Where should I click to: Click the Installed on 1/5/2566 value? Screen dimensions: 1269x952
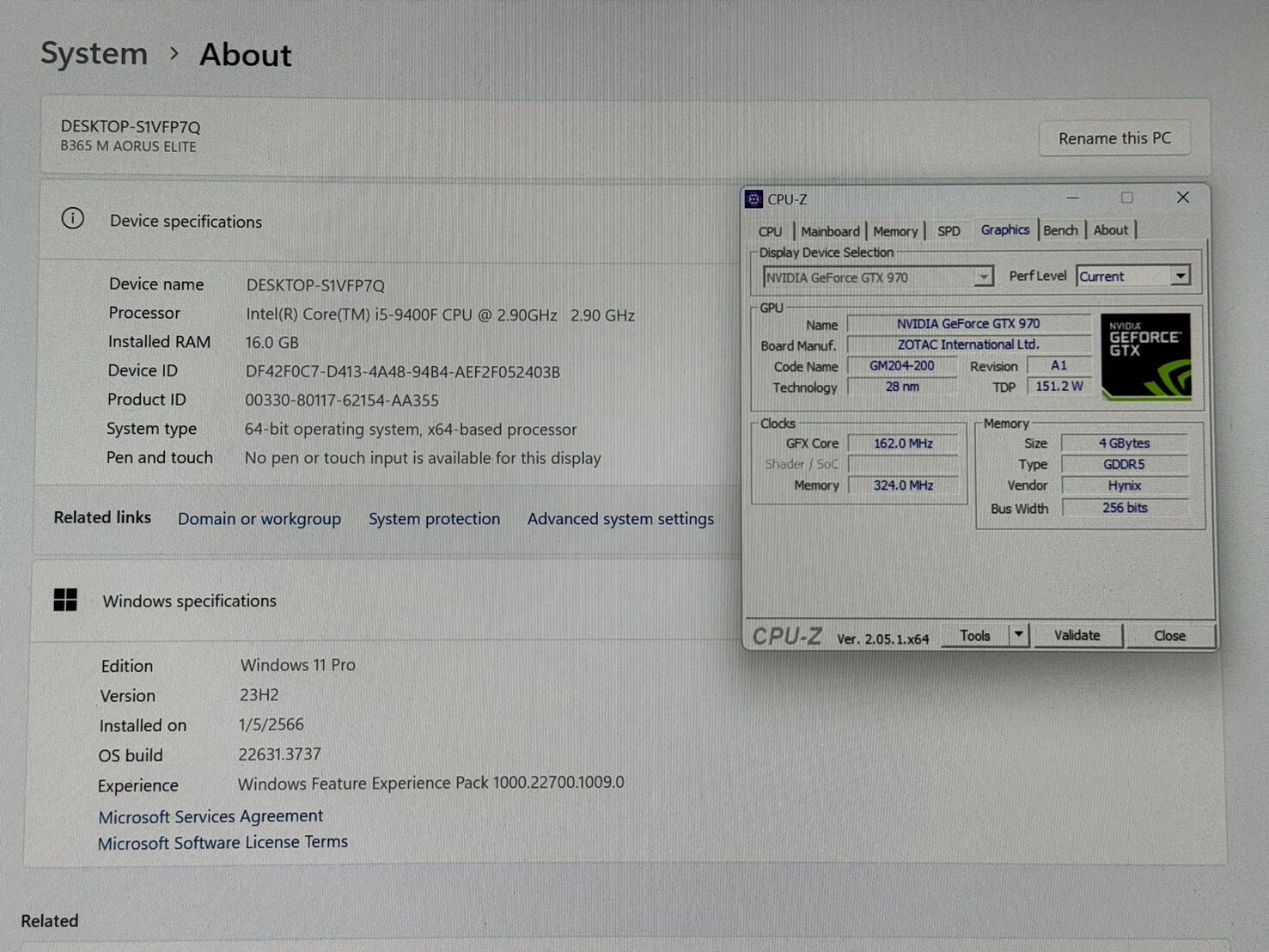pyautogui.click(x=271, y=724)
